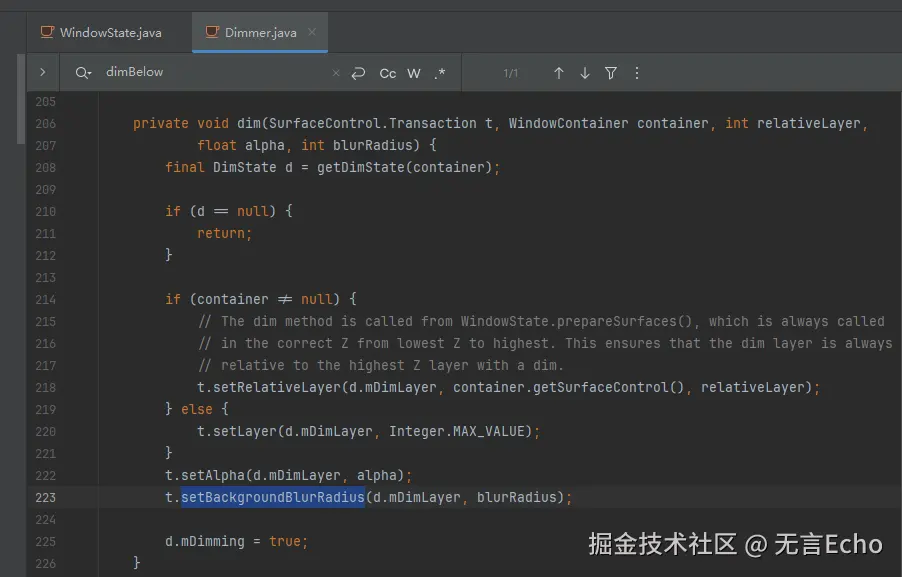Go to next occurrence arrow

585,73
